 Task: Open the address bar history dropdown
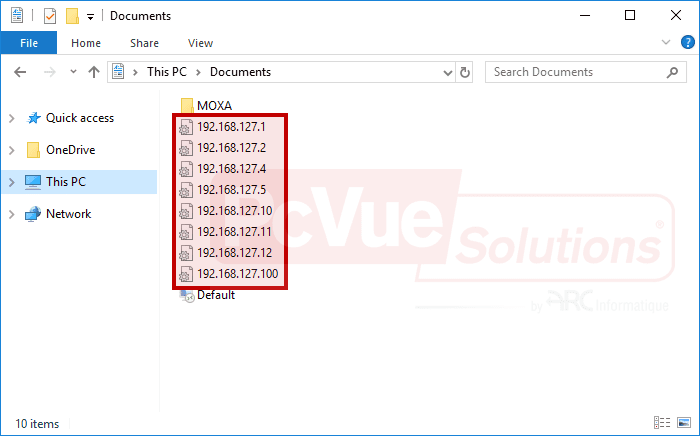[x=446, y=72]
